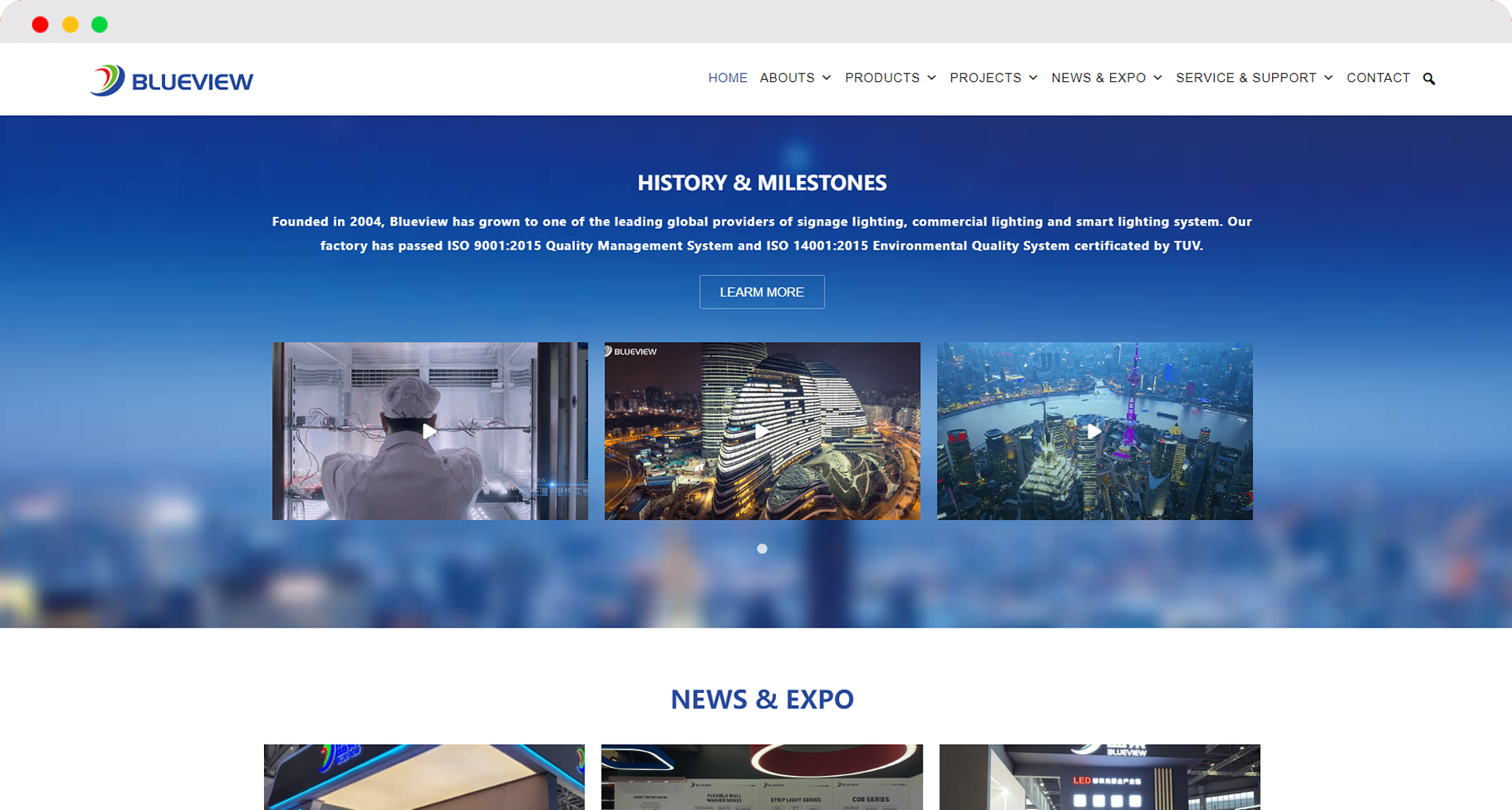The image size is (1512, 810).
Task: Play the curved building night video
Action: coord(762,431)
